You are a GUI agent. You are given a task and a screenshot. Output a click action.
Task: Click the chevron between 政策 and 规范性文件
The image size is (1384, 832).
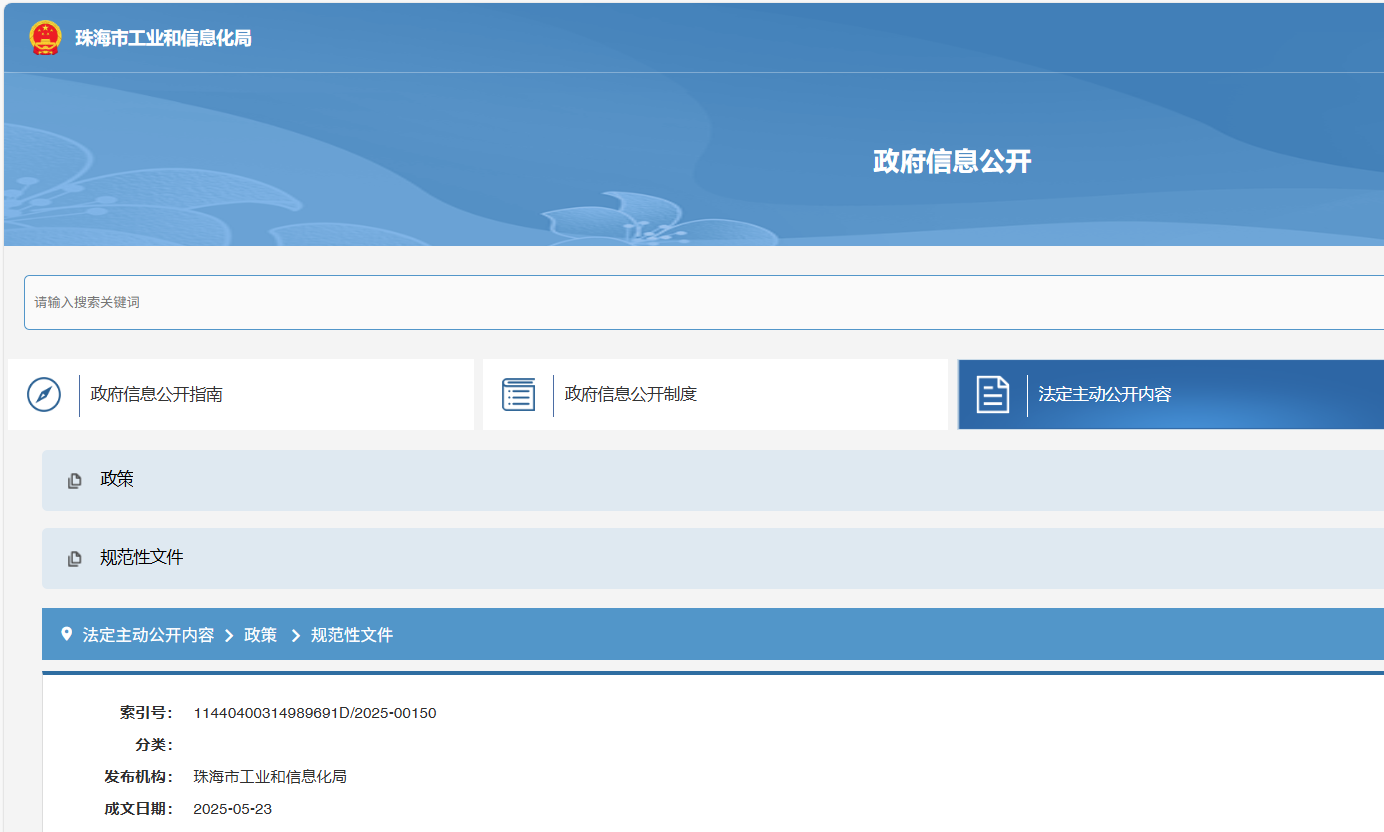295,634
